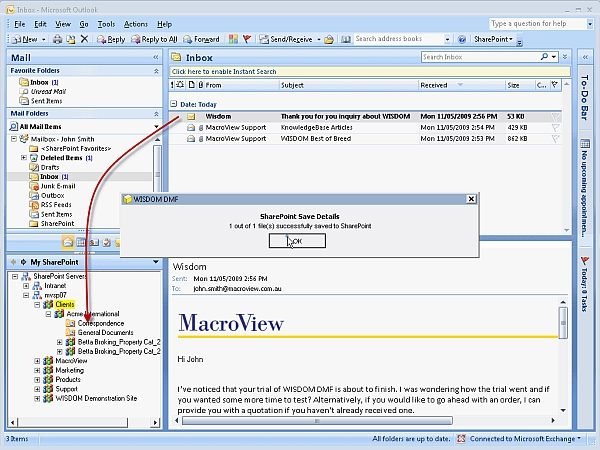Open the My SharePoint pane dropdown arrow

tap(156, 262)
